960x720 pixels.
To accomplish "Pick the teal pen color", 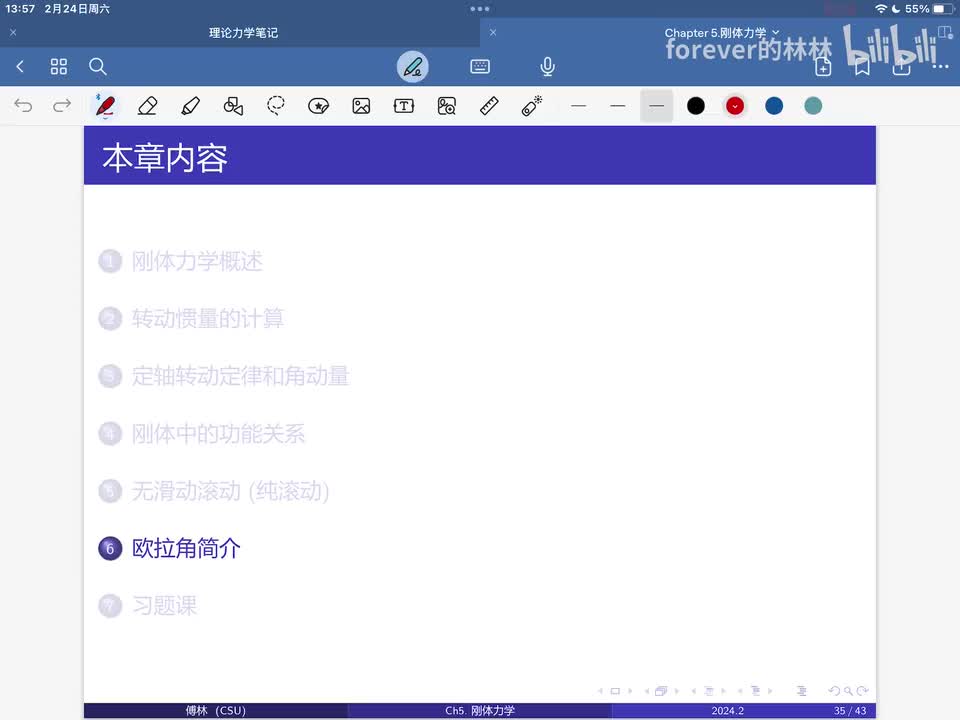I will point(813,106).
